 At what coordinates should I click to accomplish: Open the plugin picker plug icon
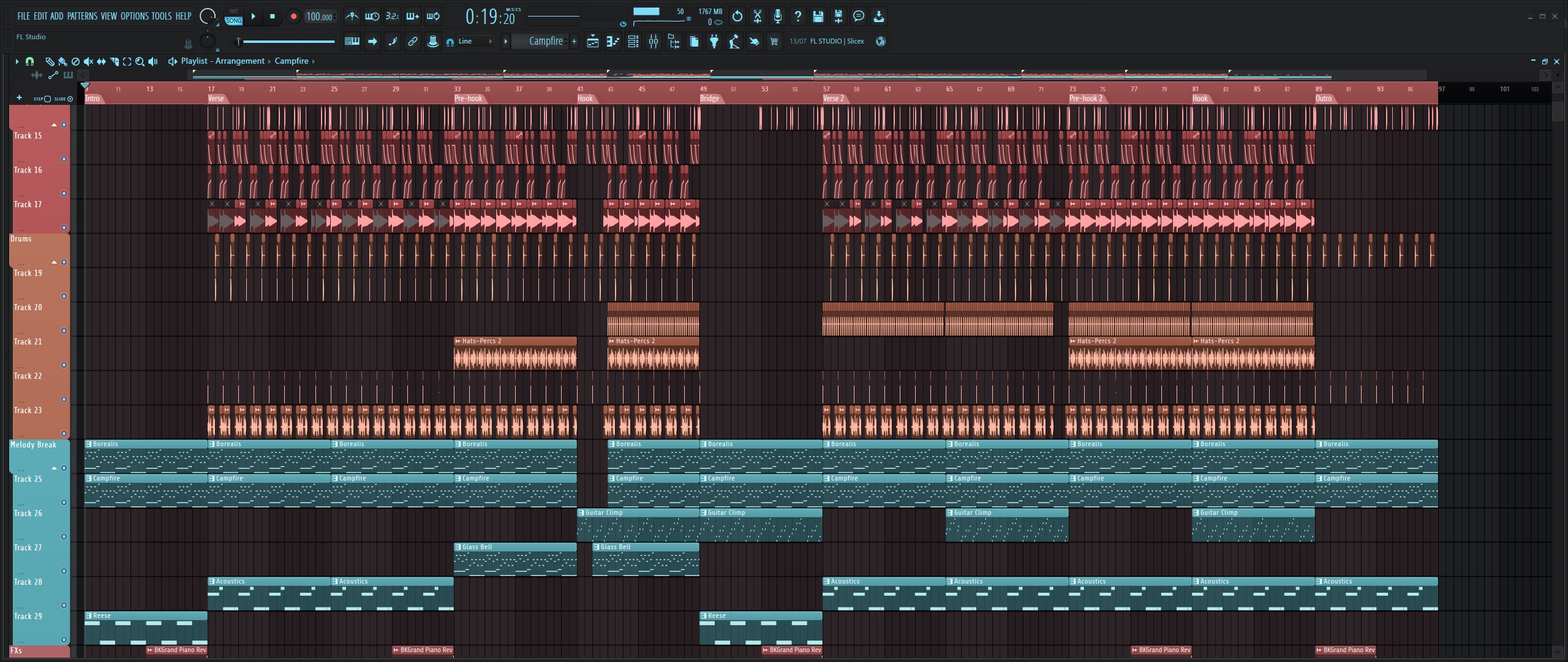[x=714, y=41]
